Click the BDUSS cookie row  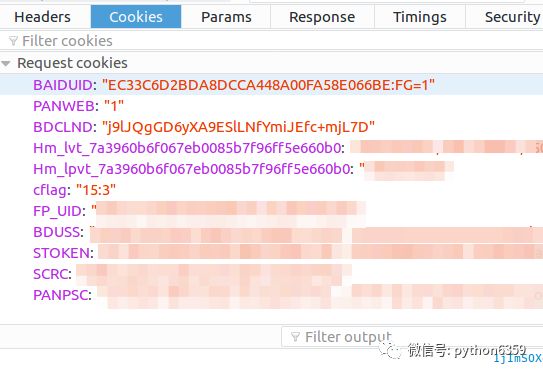272,232
